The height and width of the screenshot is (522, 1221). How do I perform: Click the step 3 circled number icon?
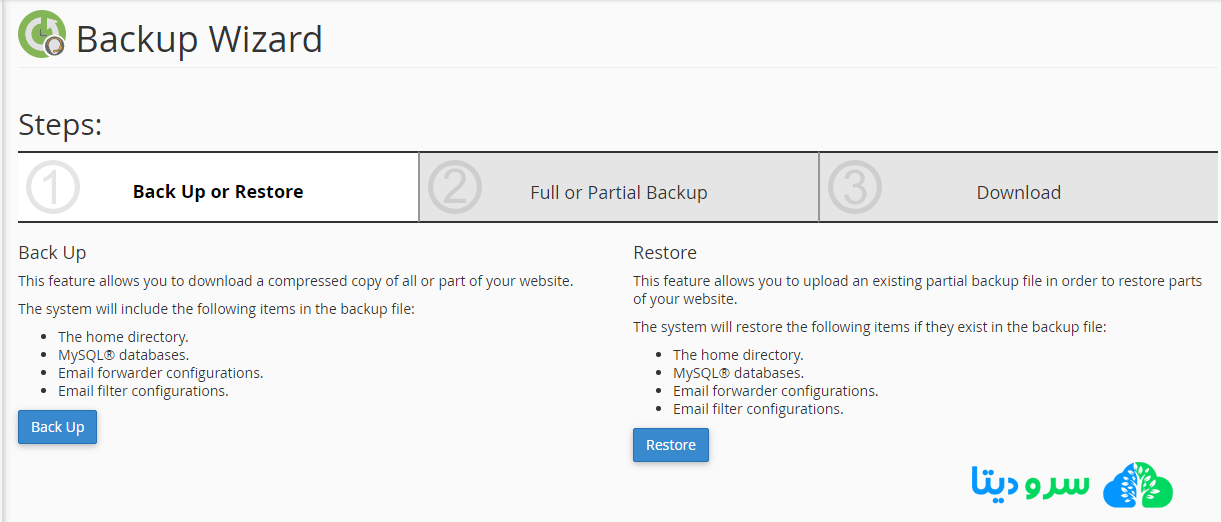[x=856, y=187]
